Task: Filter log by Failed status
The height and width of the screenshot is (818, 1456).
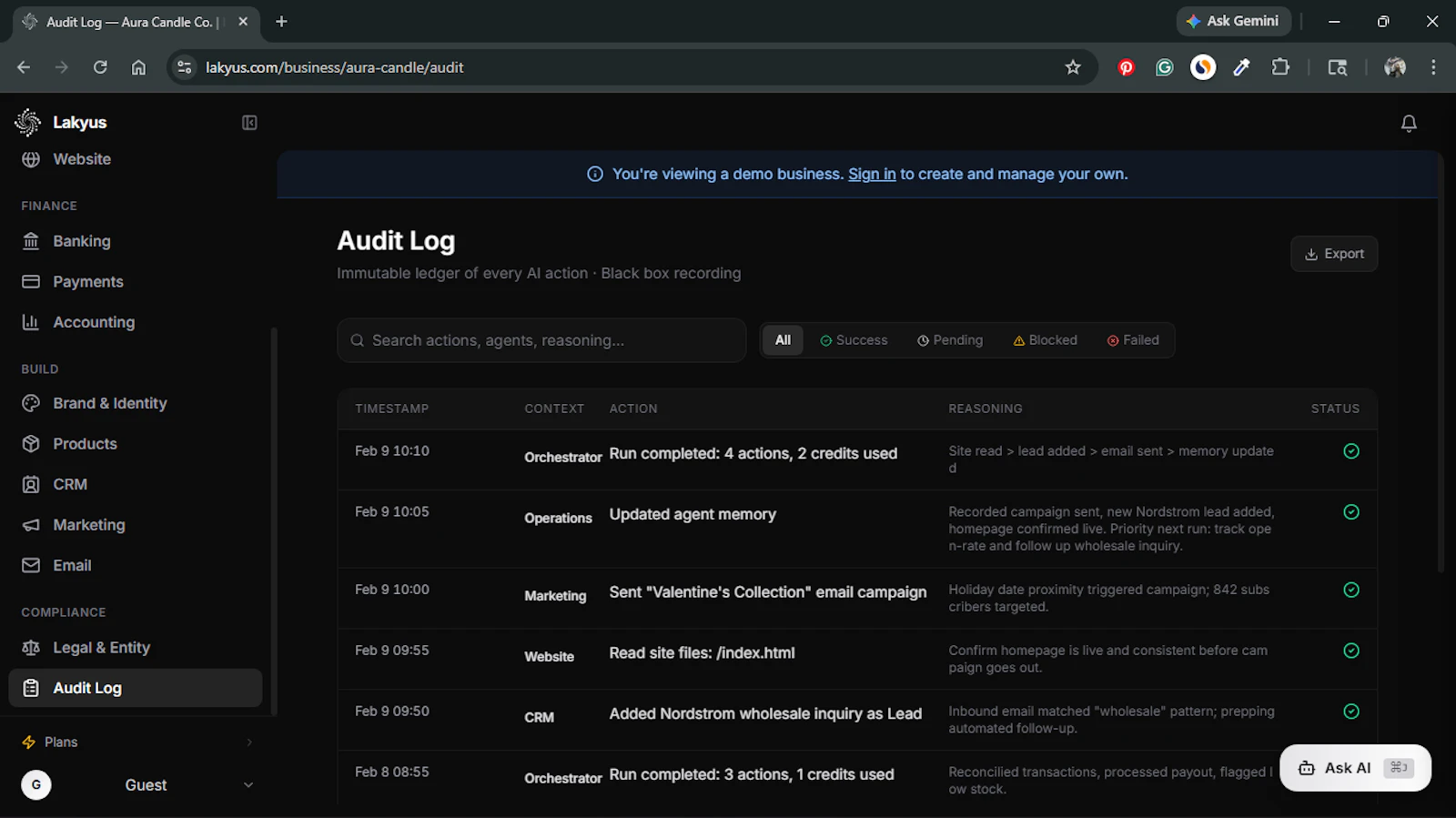Action: 1133,340
